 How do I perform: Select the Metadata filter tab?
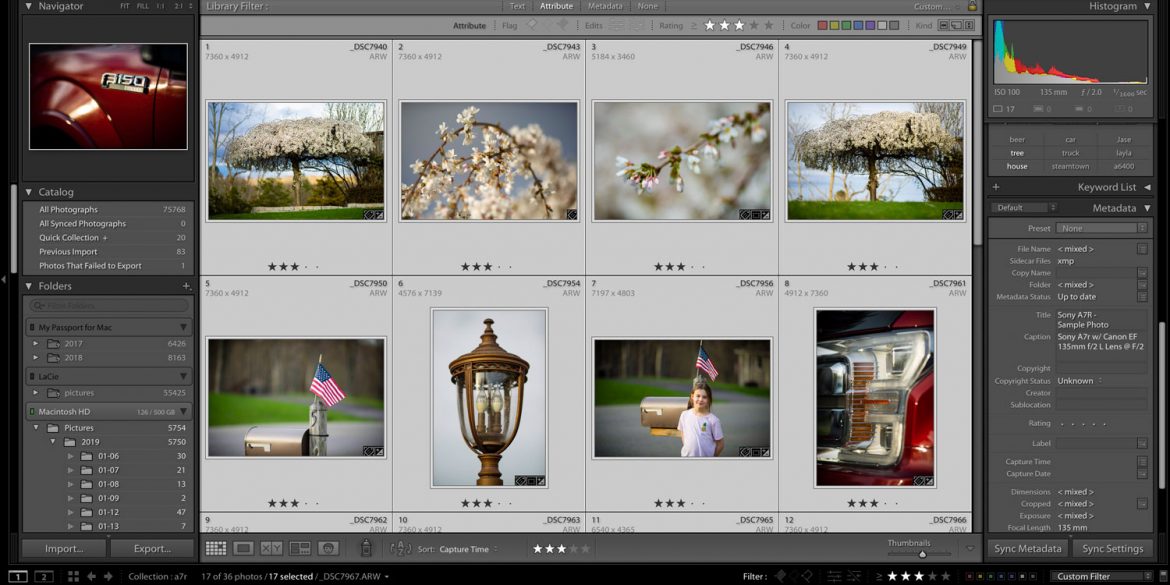click(605, 6)
